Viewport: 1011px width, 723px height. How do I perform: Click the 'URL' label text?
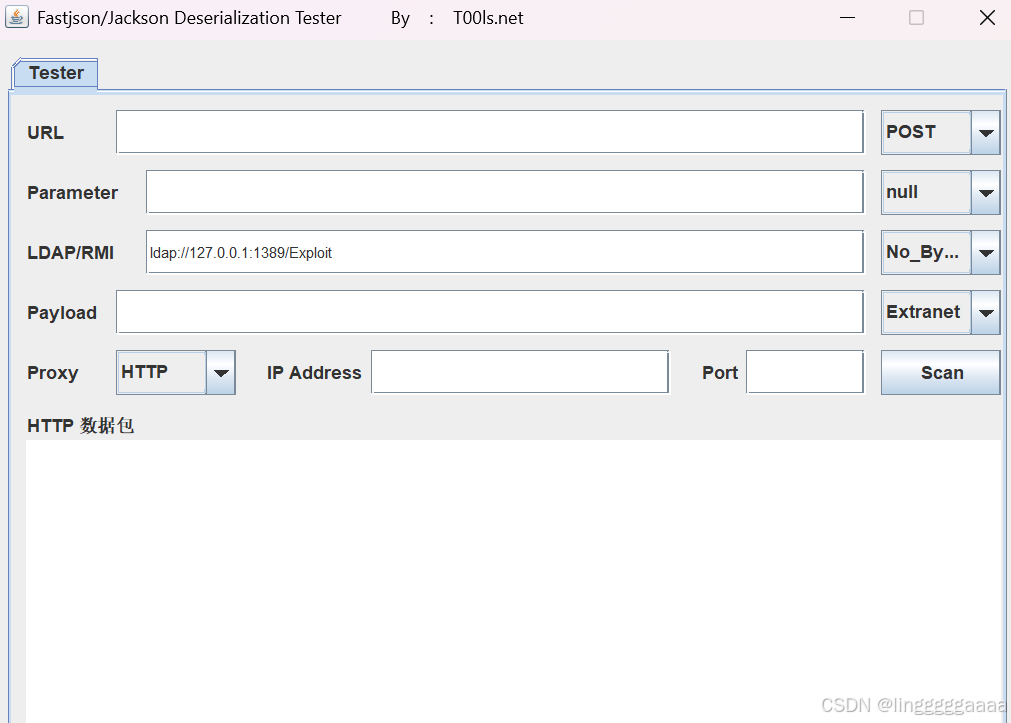pos(45,132)
